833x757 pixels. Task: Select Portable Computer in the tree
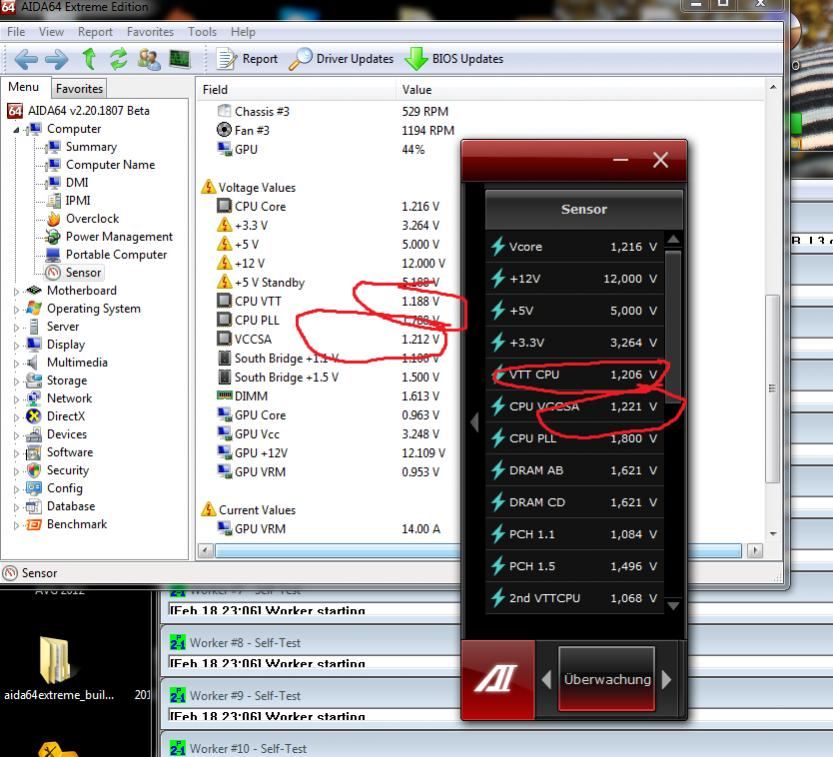(116, 254)
